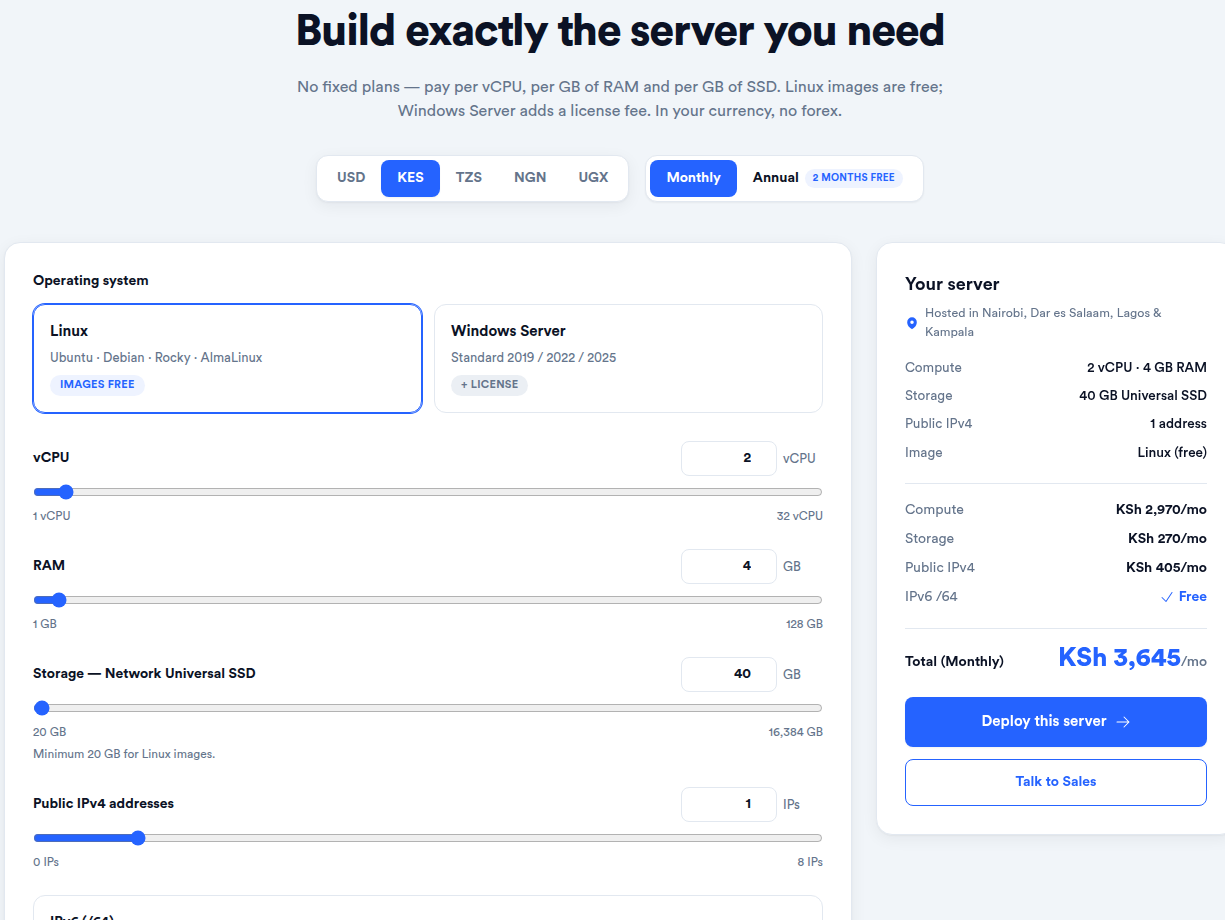Click the 8 IPs maximum label
This screenshot has width=1225, height=920.
810,862
